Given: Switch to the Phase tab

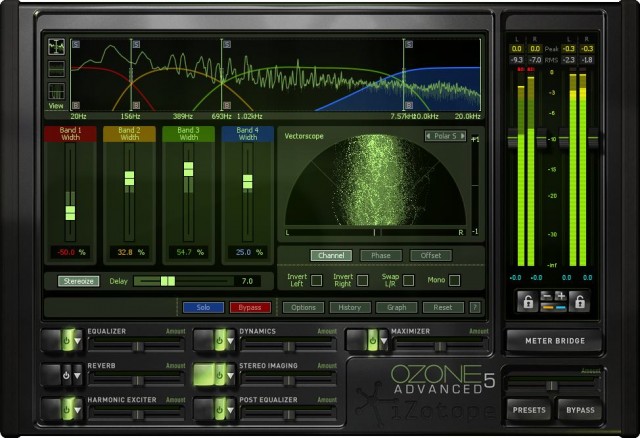Looking at the screenshot, I should pos(381,256).
